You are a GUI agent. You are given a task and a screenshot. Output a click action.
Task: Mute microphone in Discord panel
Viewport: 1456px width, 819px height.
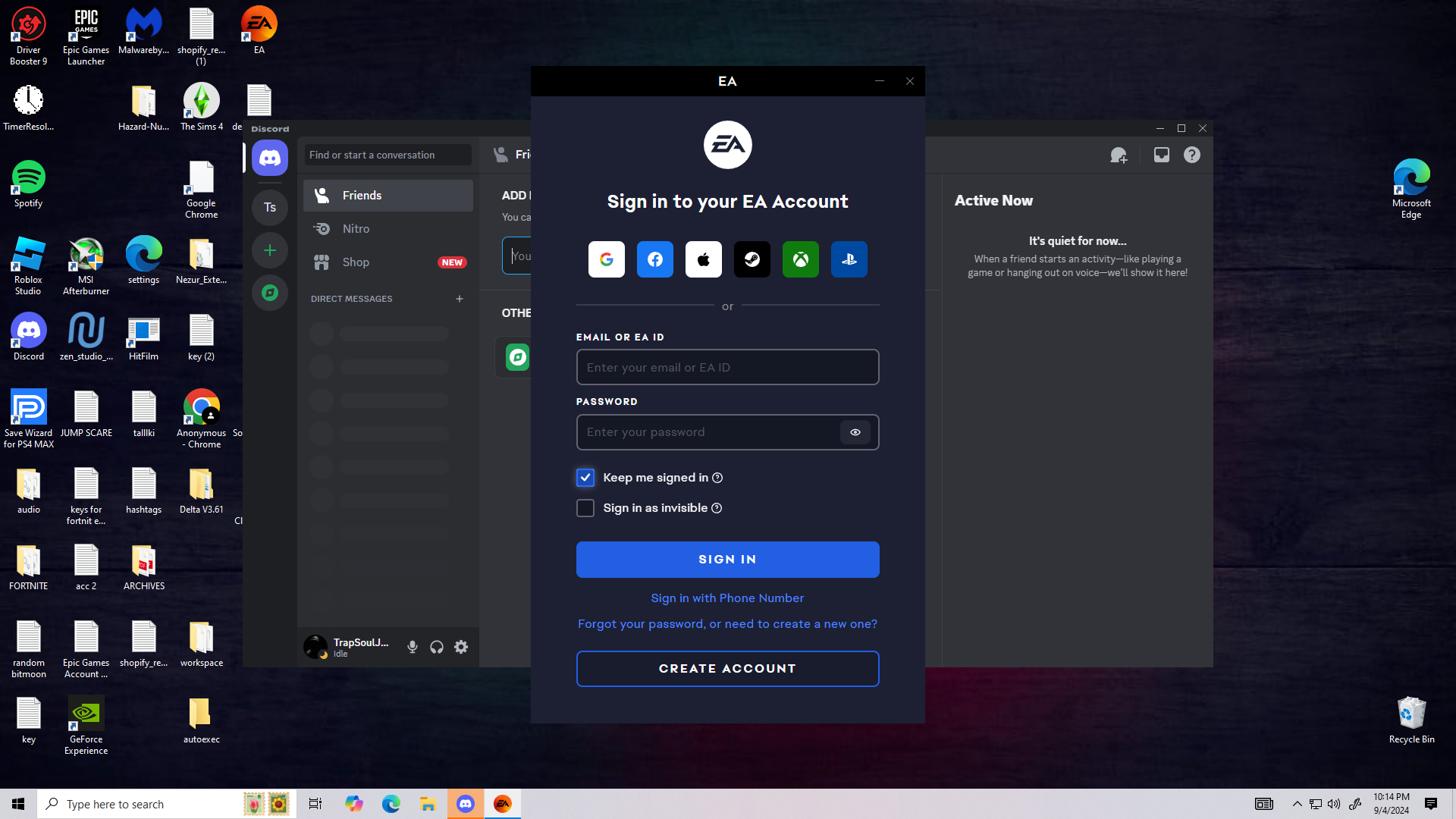coord(413,647)
